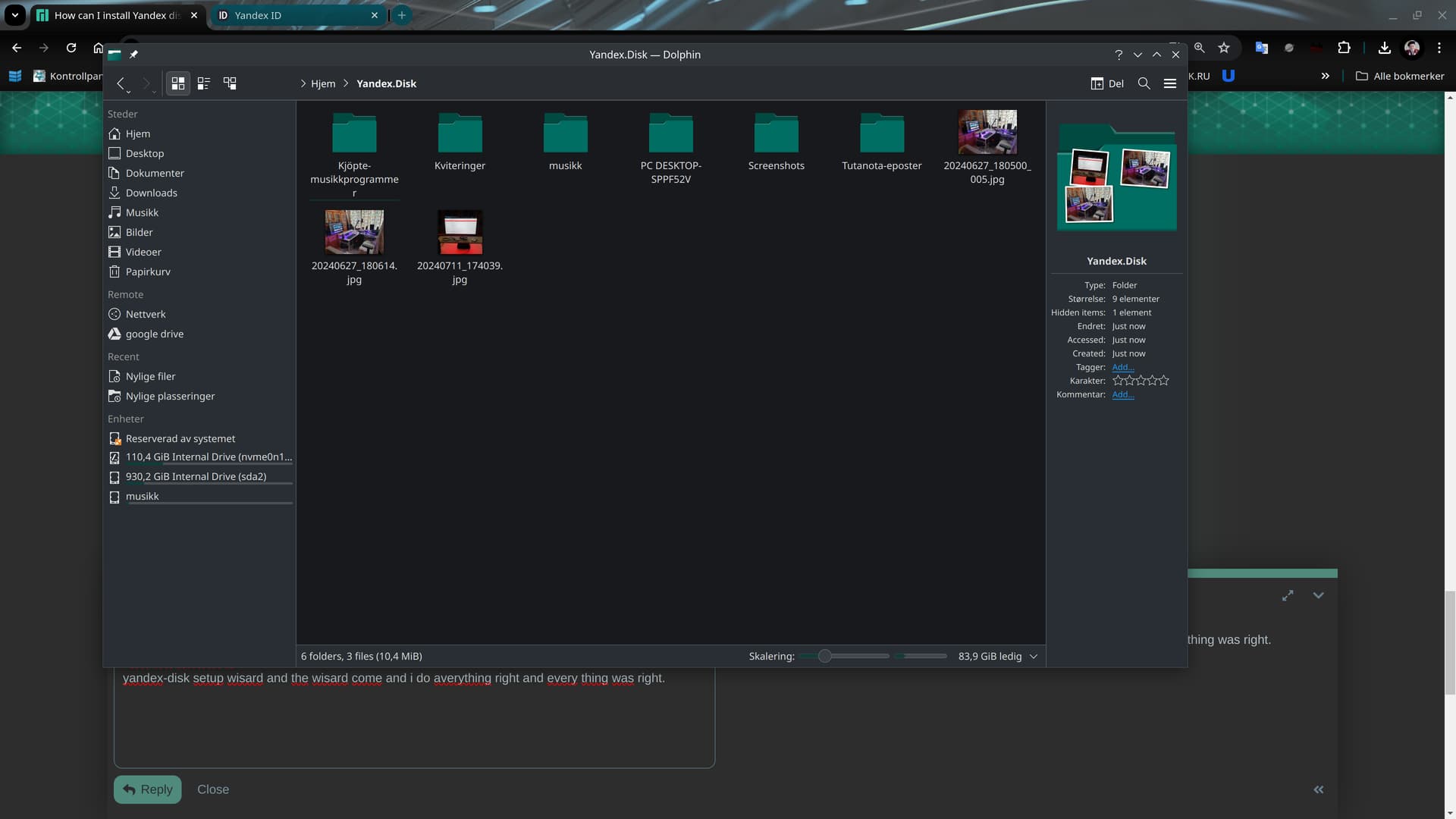Set Karakter rating to five stars

pos(1164,381)
